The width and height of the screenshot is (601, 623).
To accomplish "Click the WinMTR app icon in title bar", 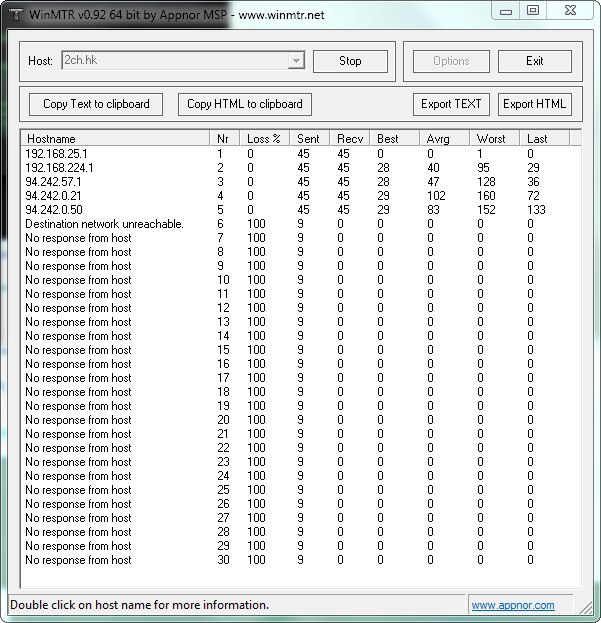I will 16,14.
